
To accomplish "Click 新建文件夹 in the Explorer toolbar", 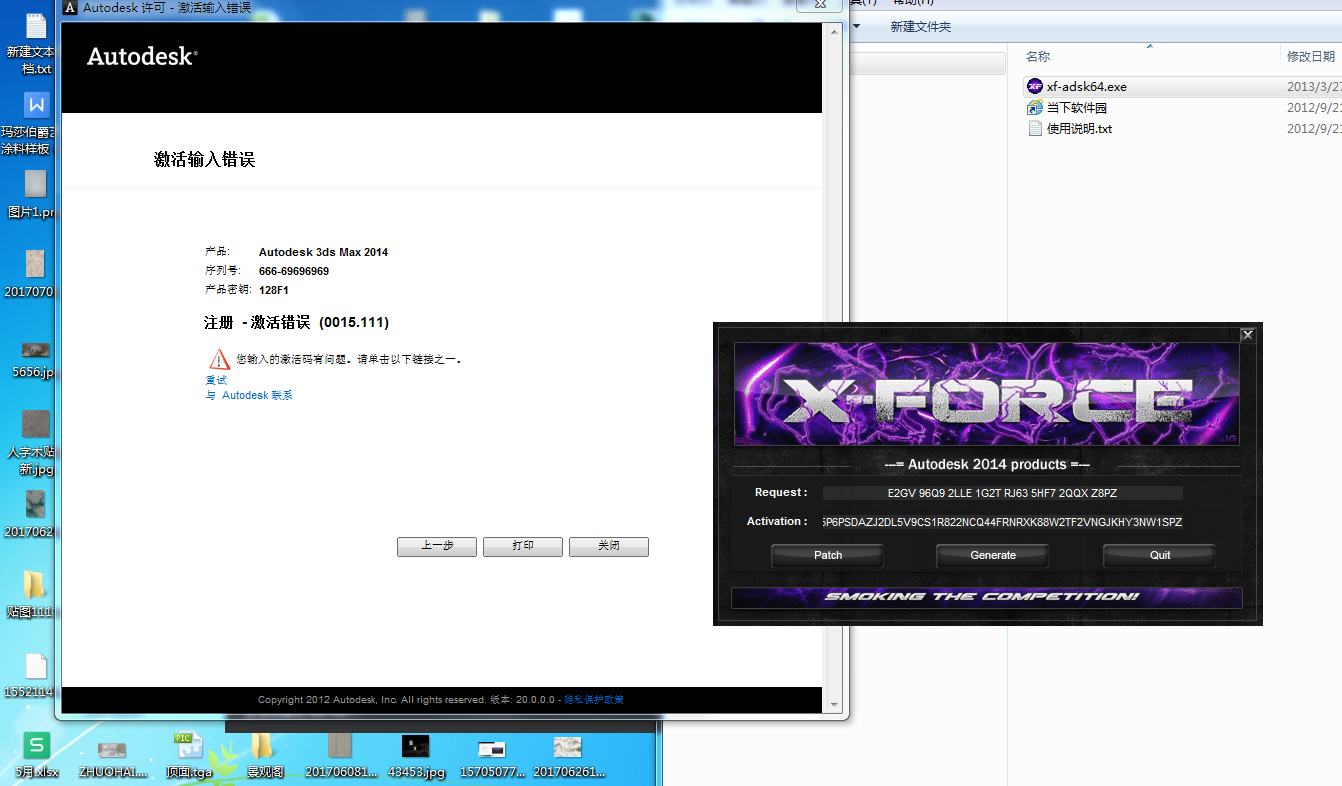I will (921, 27).
